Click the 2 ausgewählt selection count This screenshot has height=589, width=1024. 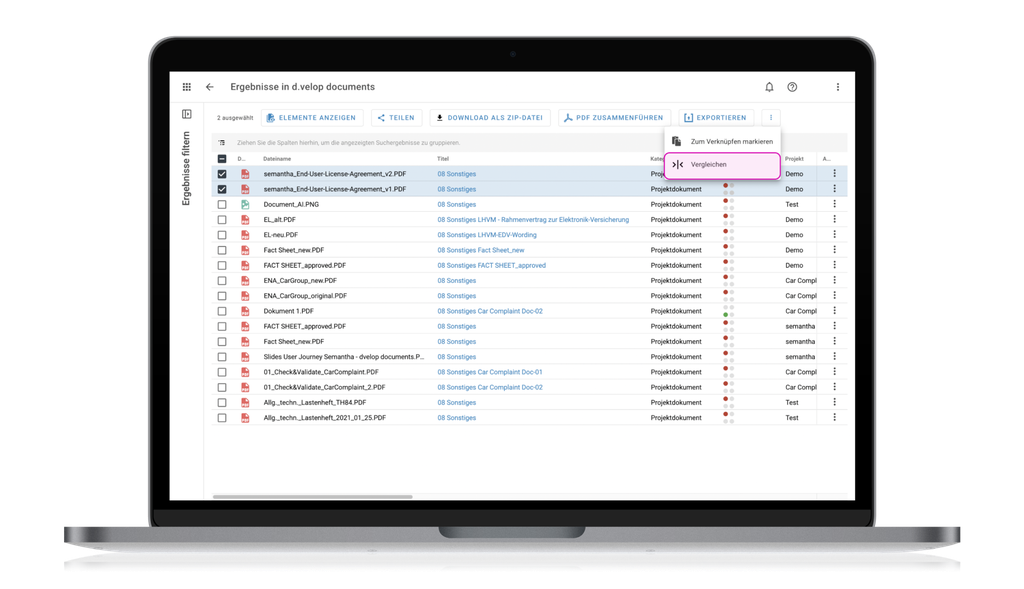pyautogui.click(x=235, y=118)
